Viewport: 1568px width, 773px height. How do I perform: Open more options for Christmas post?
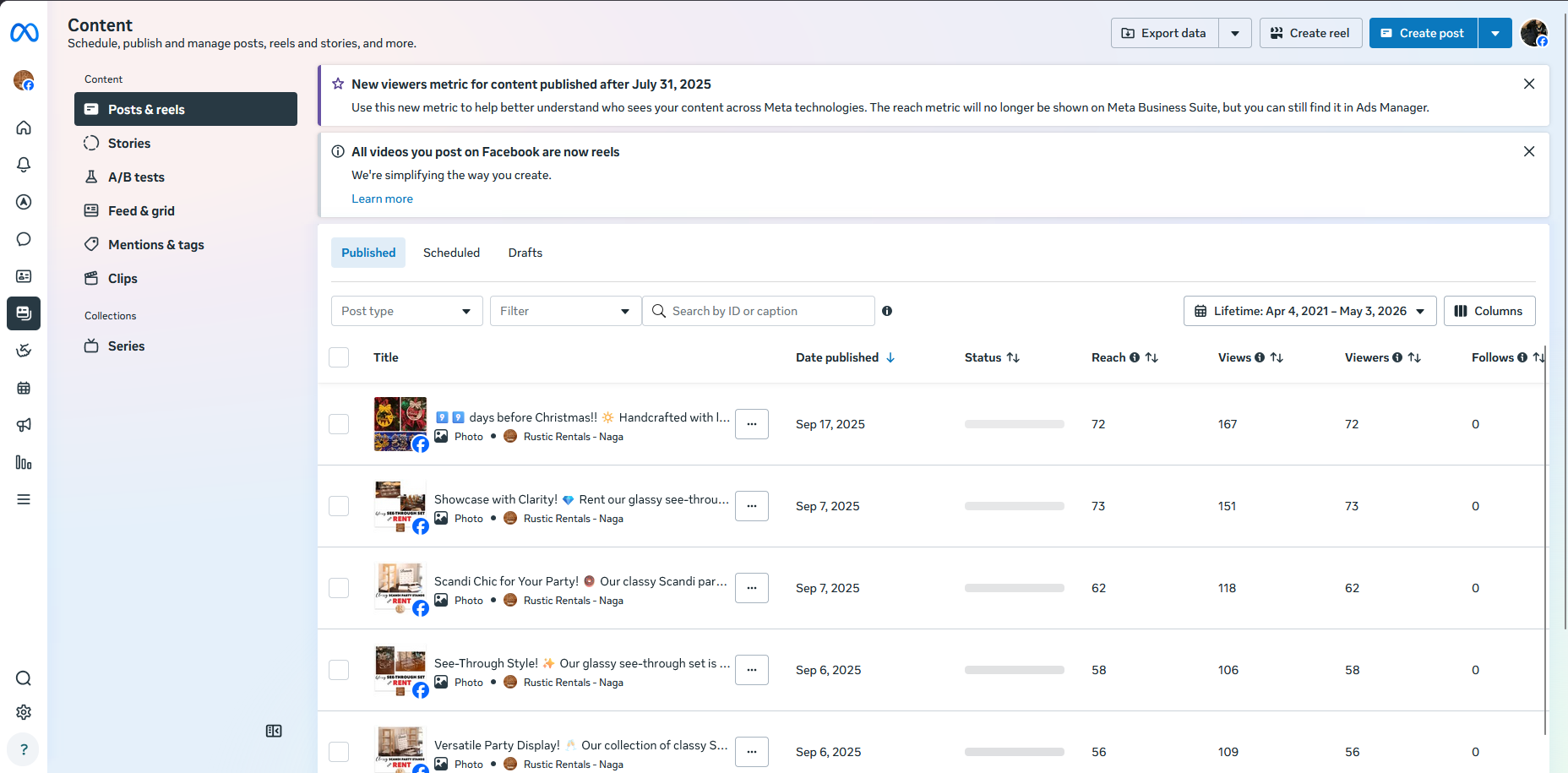point(752,424)
